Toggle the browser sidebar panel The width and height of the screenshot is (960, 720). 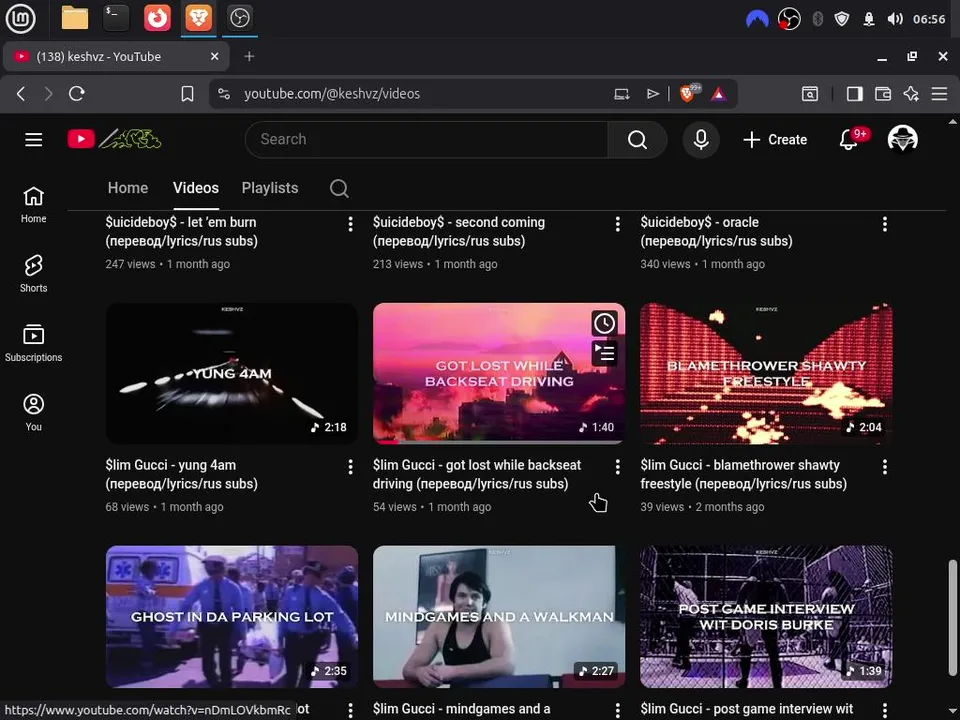tap(855, 94)
